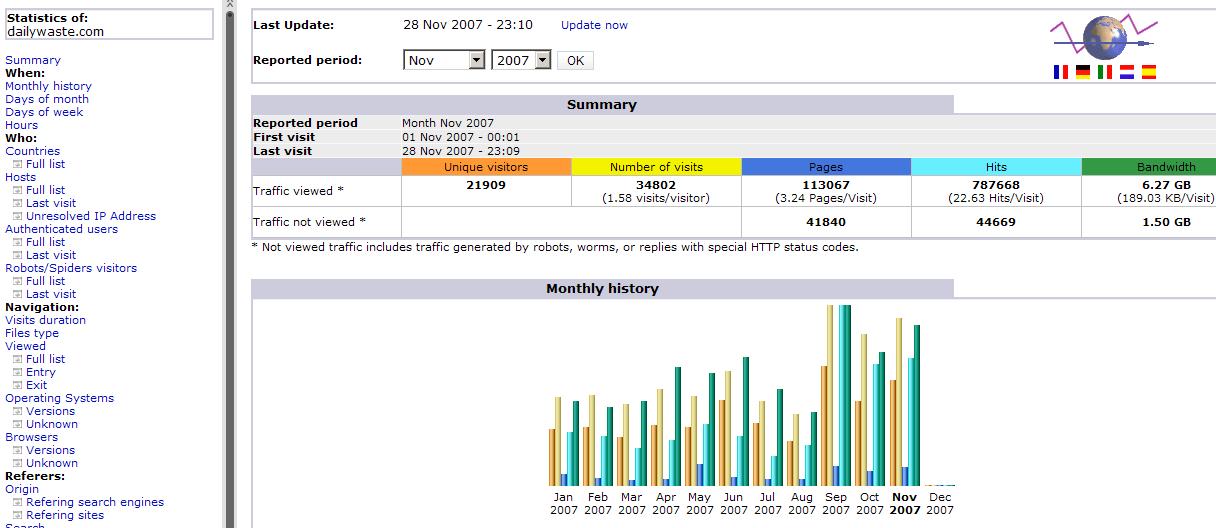Switch language using the German flag

(1083, 72)
